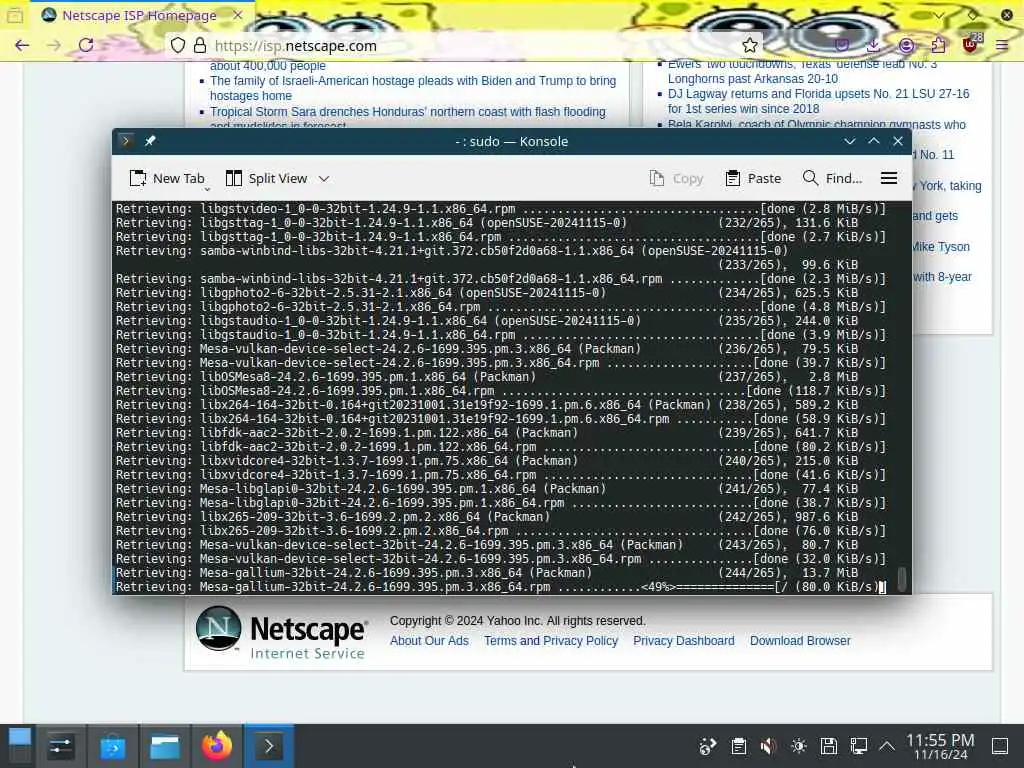Open the display brightness tray icon
This screenshot has height=768, width=1024.
point(799,746)
